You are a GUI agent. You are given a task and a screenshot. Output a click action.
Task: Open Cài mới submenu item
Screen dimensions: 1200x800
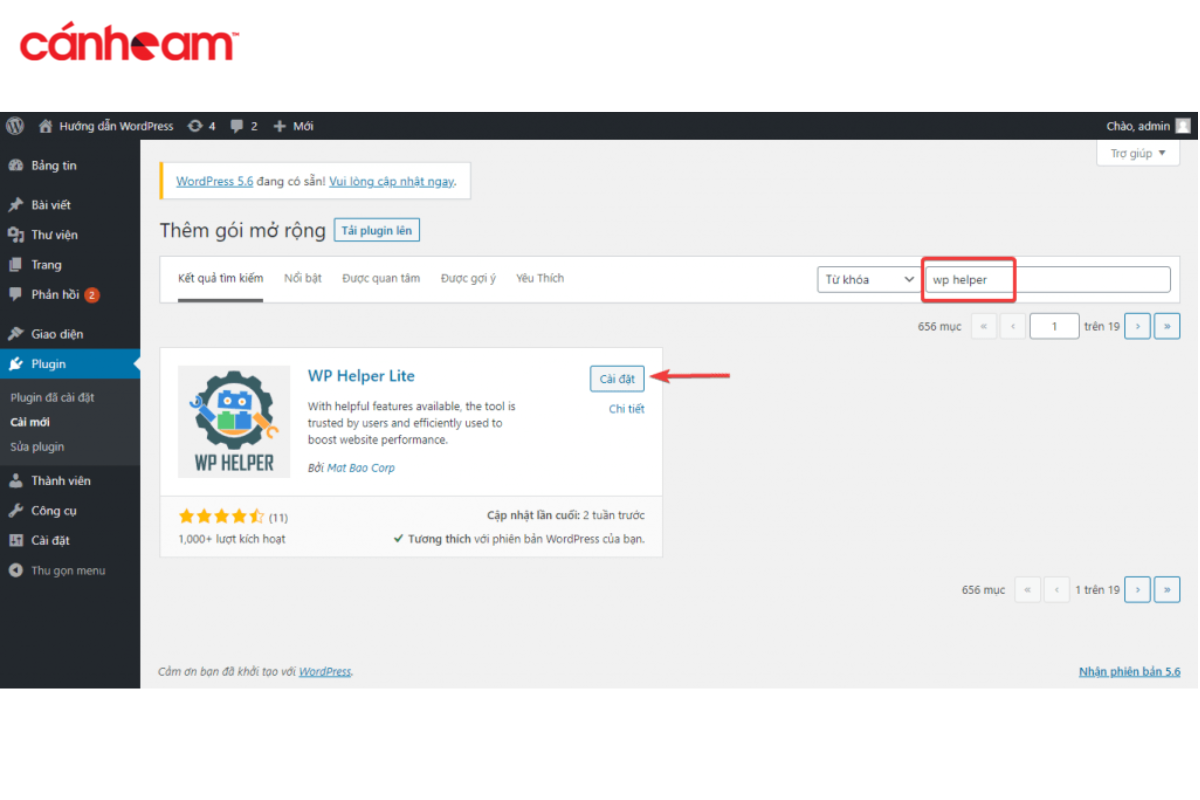30,422
